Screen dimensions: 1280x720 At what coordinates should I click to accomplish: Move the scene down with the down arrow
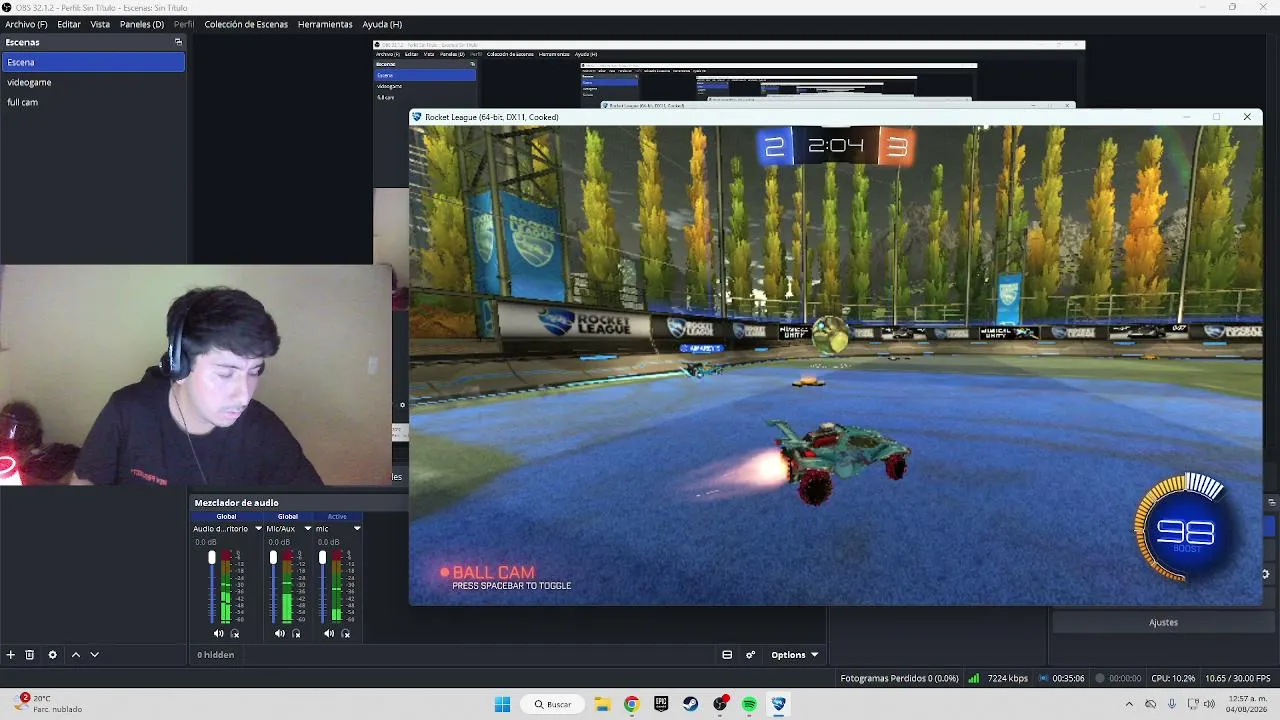95,655
